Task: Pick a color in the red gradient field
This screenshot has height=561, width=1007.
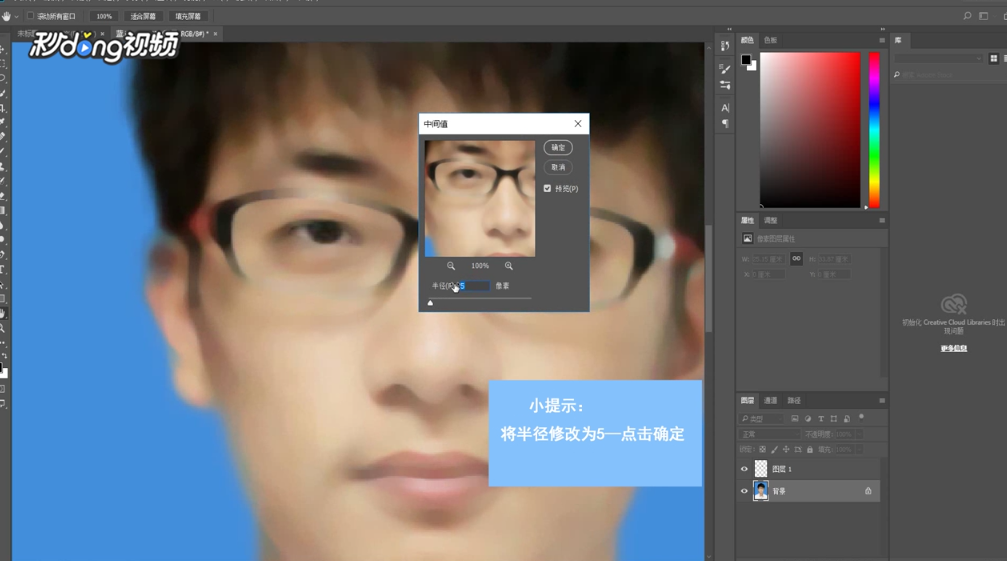Action: 810,130
